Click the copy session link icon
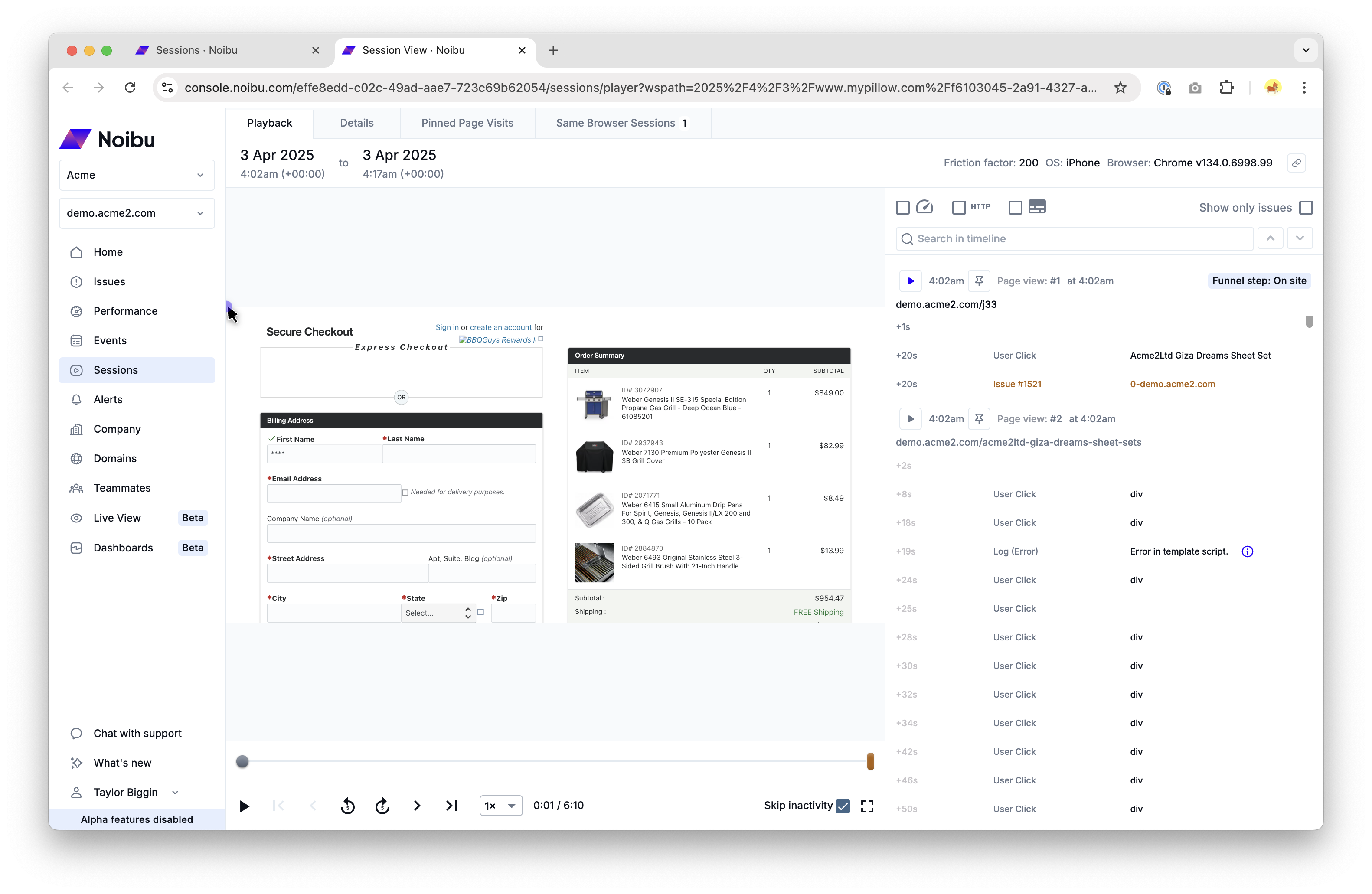This screenshot has width=1372, height=894. [x=1296, y=163]
